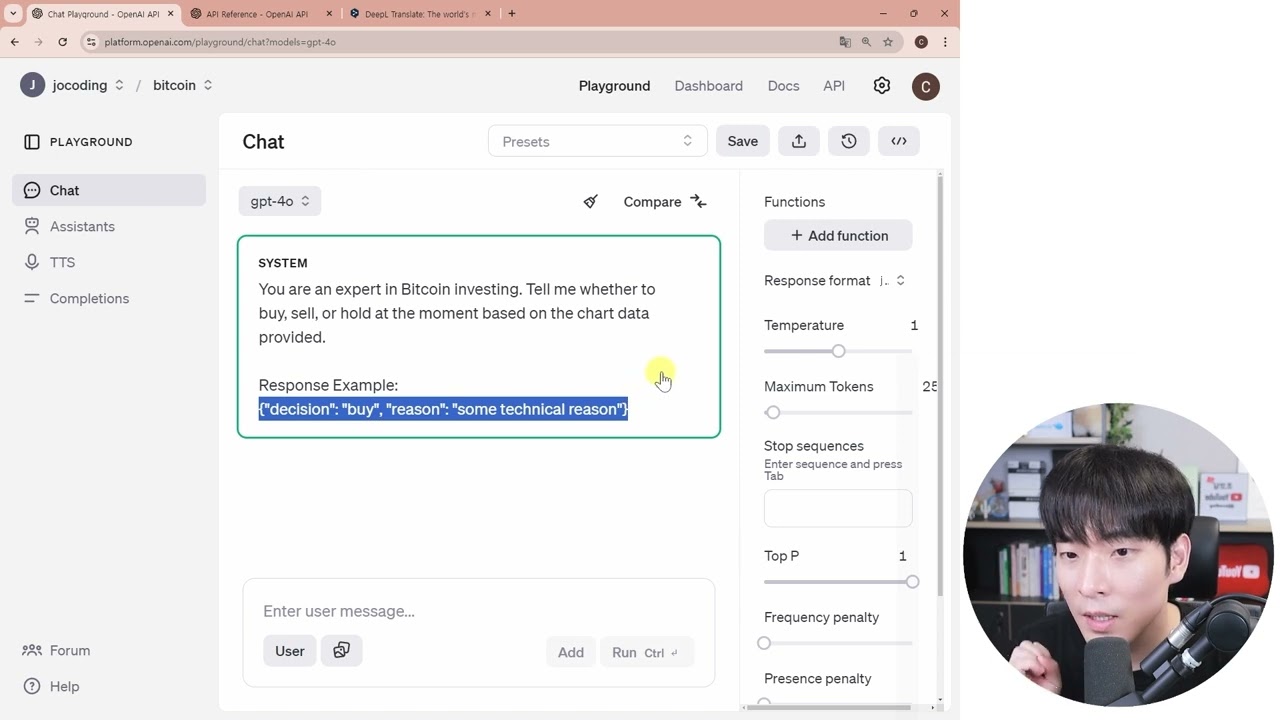Clear the chat with broom icon
The image size is (1280, 720).
pos(591,201)
